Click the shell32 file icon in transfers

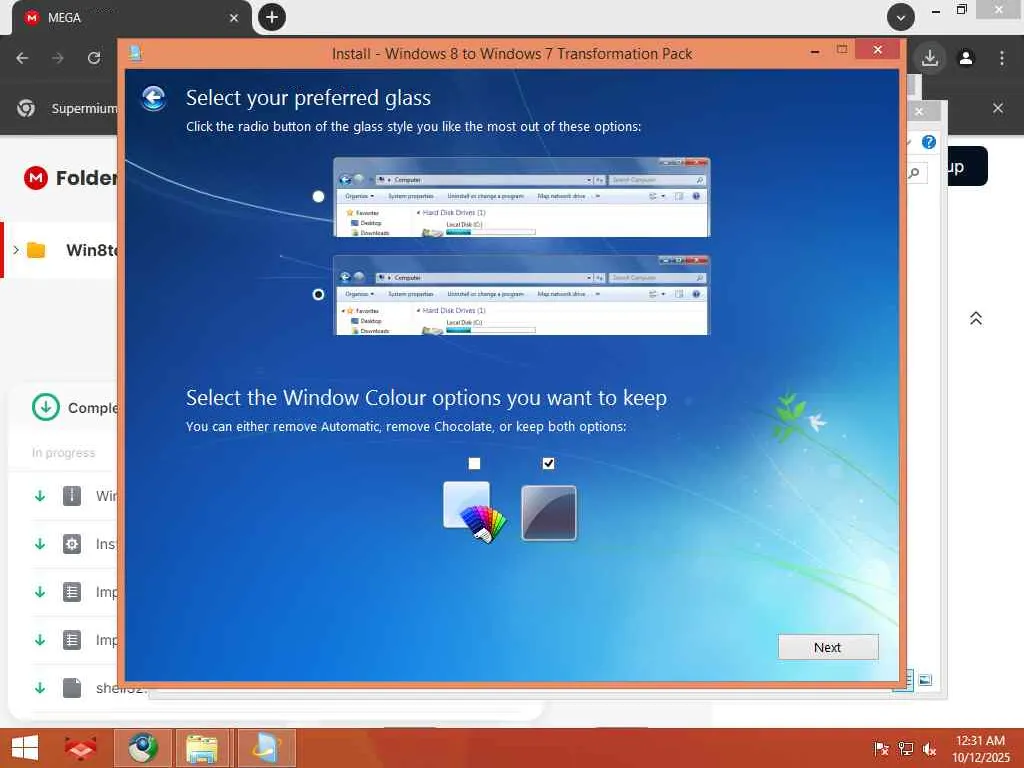(72, 688)
